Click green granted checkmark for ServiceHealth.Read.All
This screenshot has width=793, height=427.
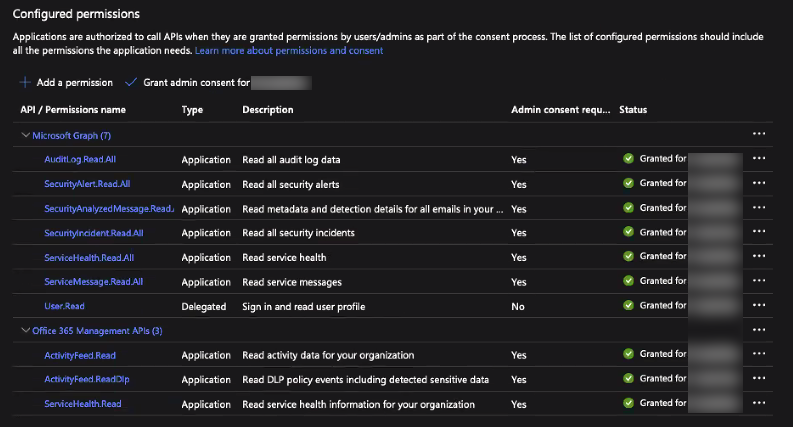pyautogui.click(x=628, y=257)
